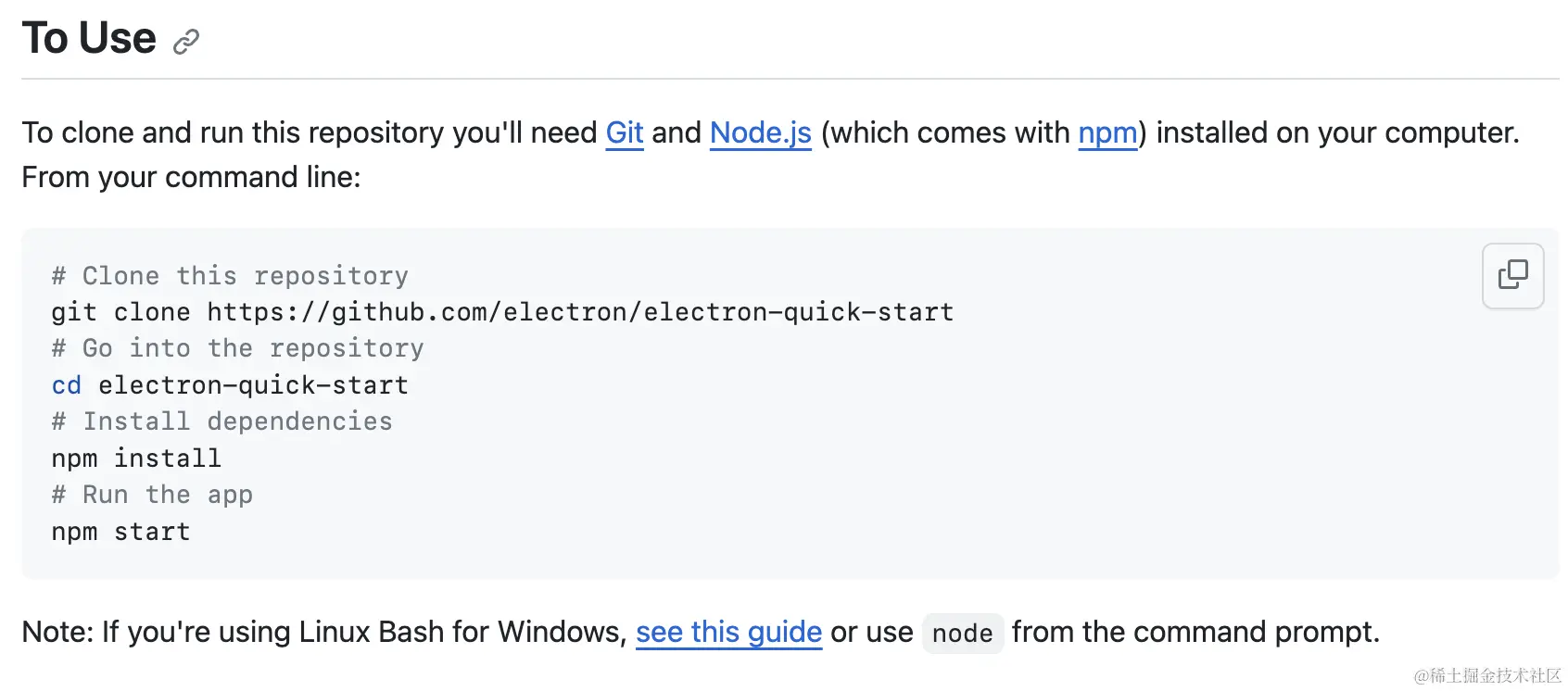This screenshot has width=1568, height=691.
Task: Click the anchor link icon beside To Use
Action: coord(186,42)
